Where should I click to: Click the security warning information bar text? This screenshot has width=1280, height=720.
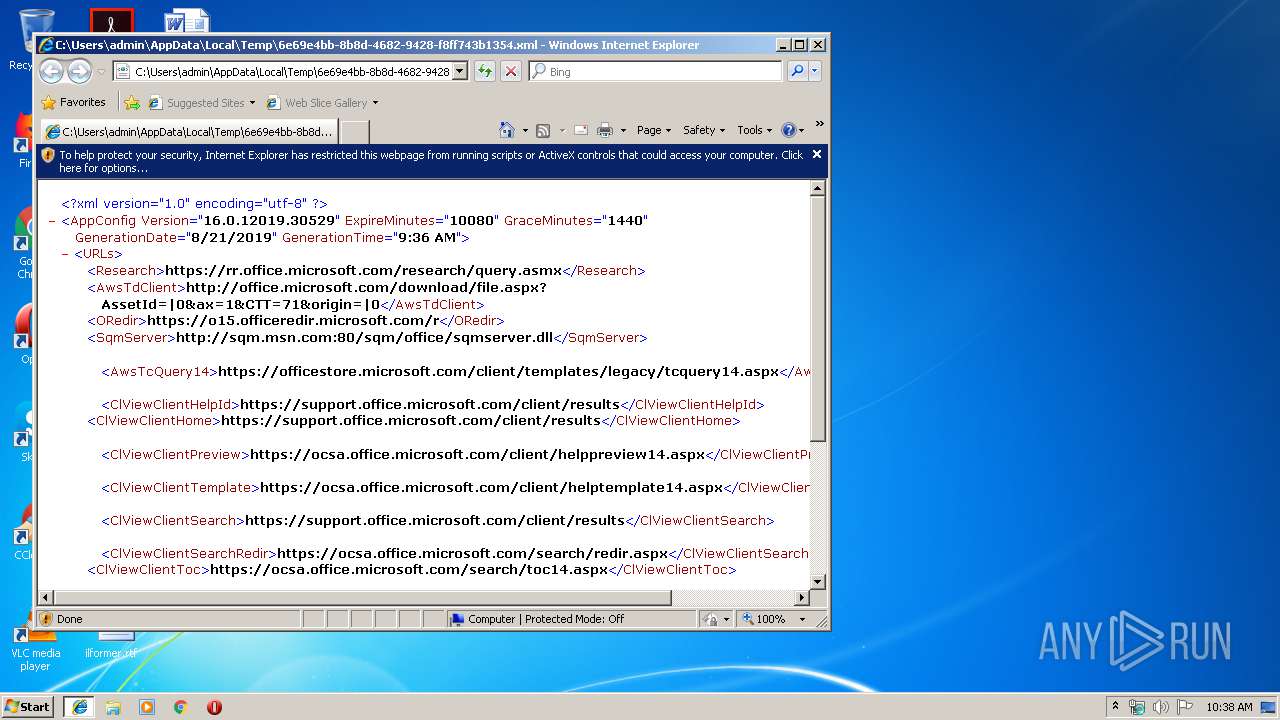[431, 161]
